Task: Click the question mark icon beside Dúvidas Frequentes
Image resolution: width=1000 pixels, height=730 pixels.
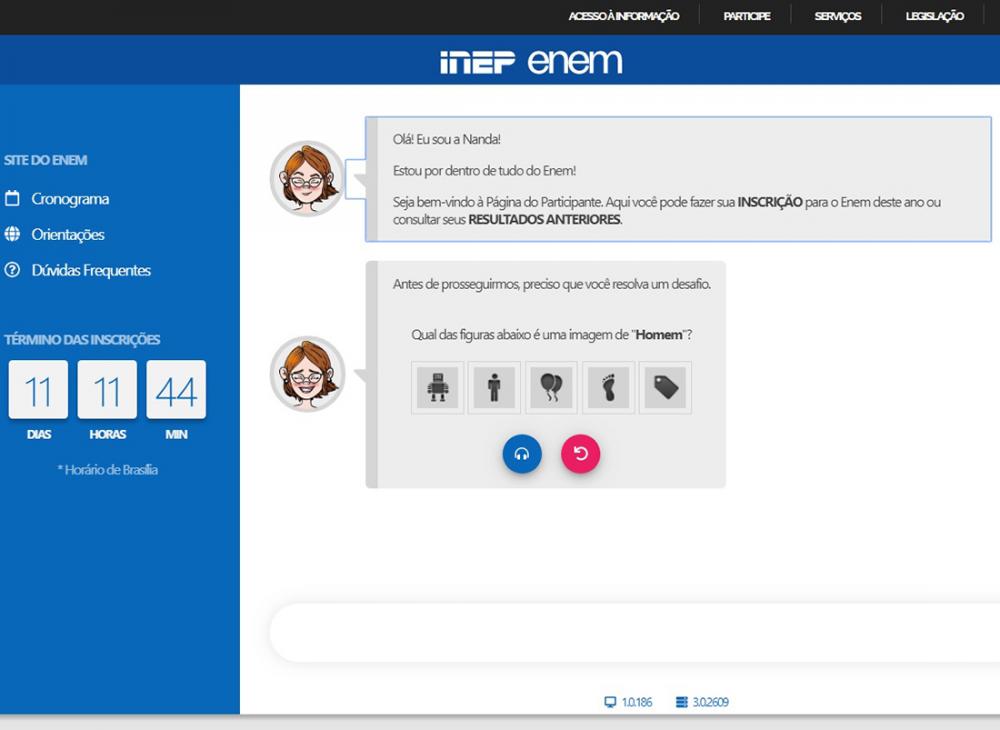Action: pos(12,270)
